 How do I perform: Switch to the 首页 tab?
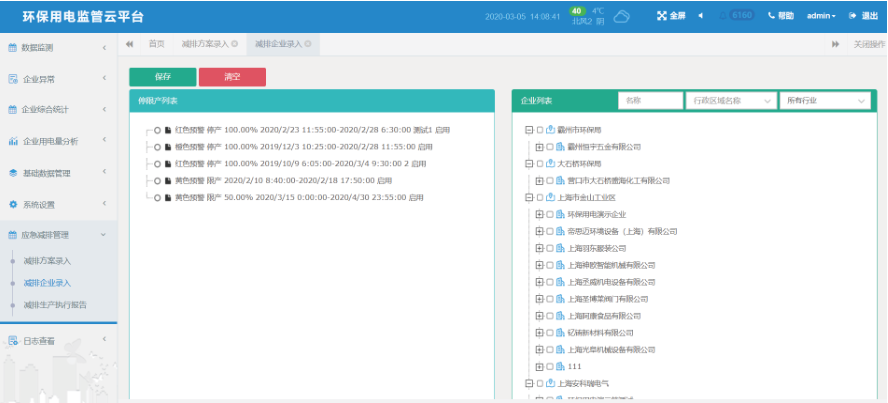(157, 44)
